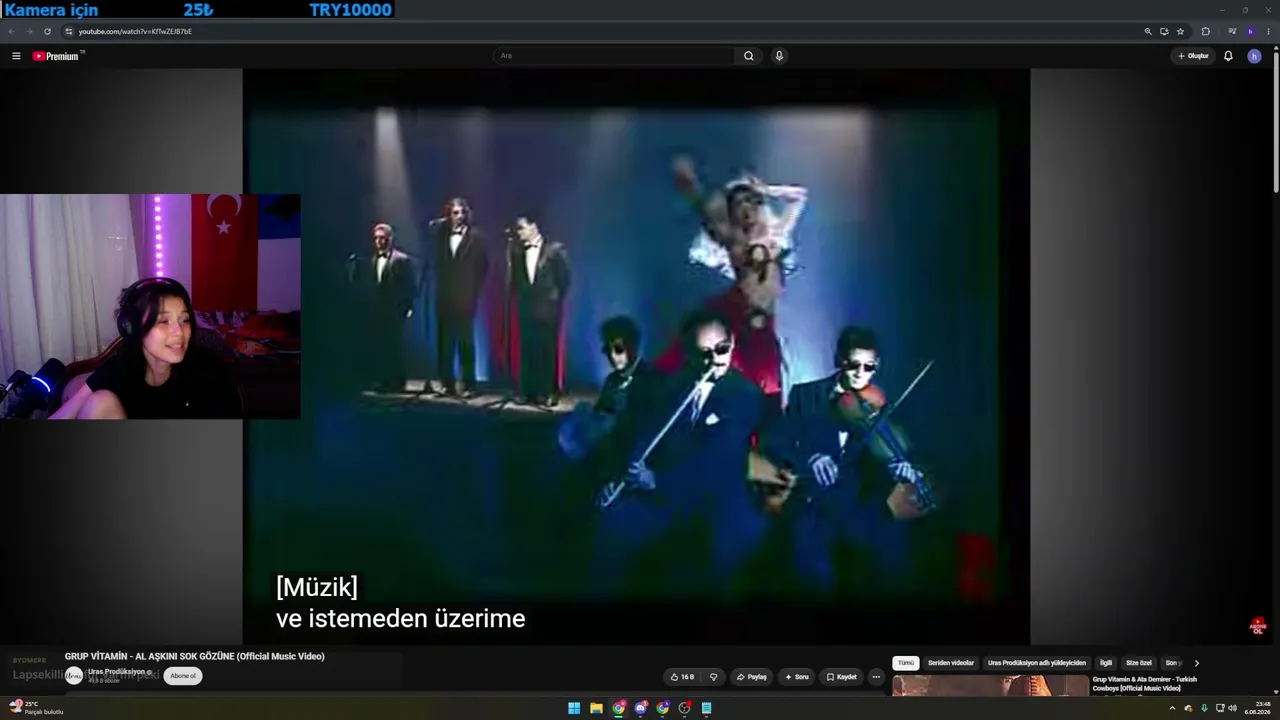Select the Seriden videolar chip

(951, 663)
